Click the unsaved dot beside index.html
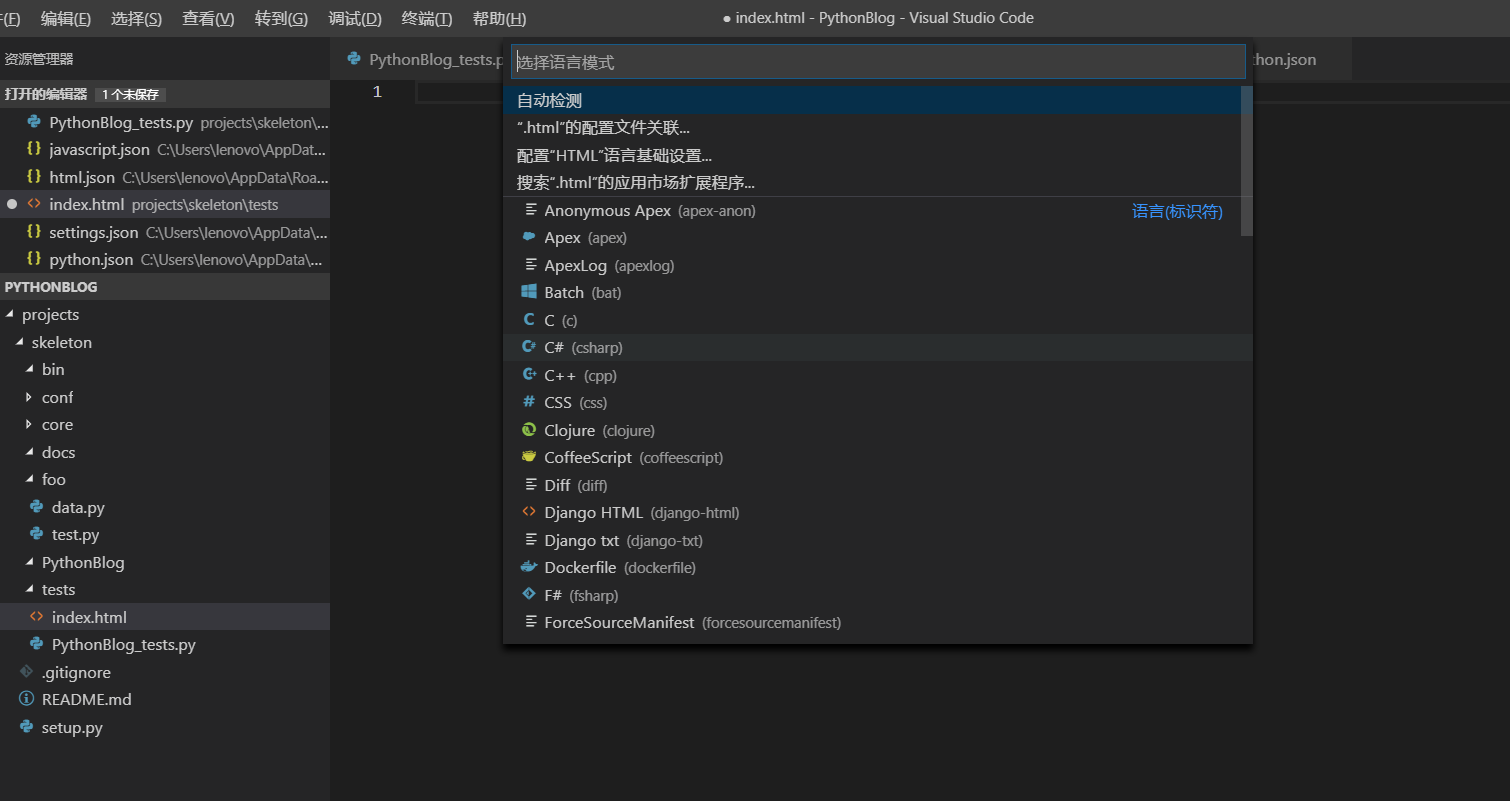This screenshot has width=1510, height=801. 12,204
